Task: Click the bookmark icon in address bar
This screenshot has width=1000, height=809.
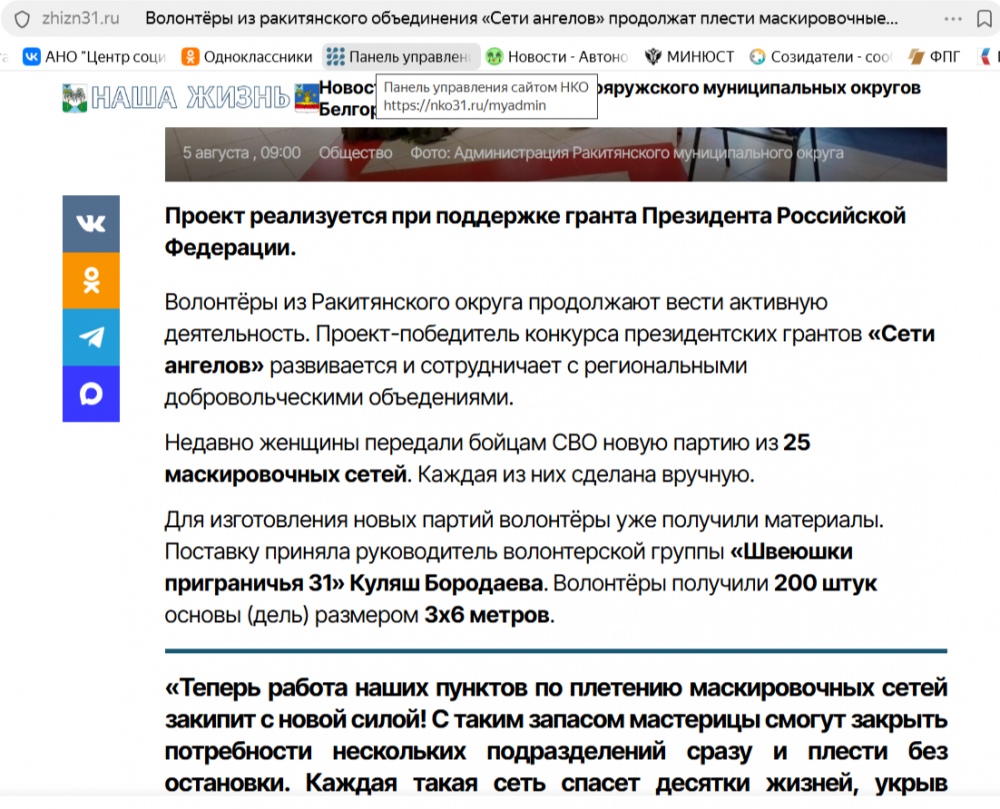Action: pyautogui.click(x=984, y=19)
